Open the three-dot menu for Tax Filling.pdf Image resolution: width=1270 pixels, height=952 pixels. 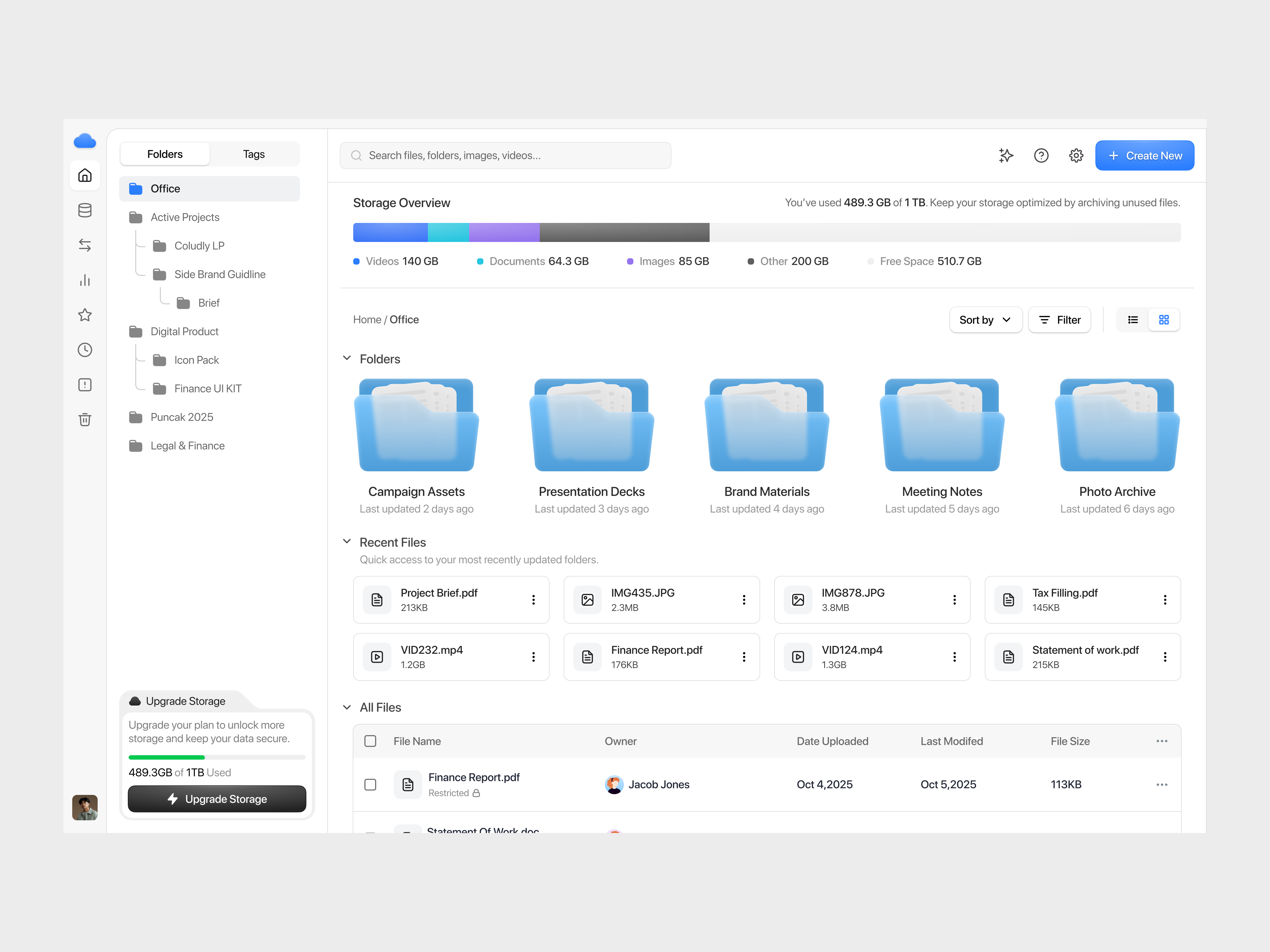point(1165,600)
